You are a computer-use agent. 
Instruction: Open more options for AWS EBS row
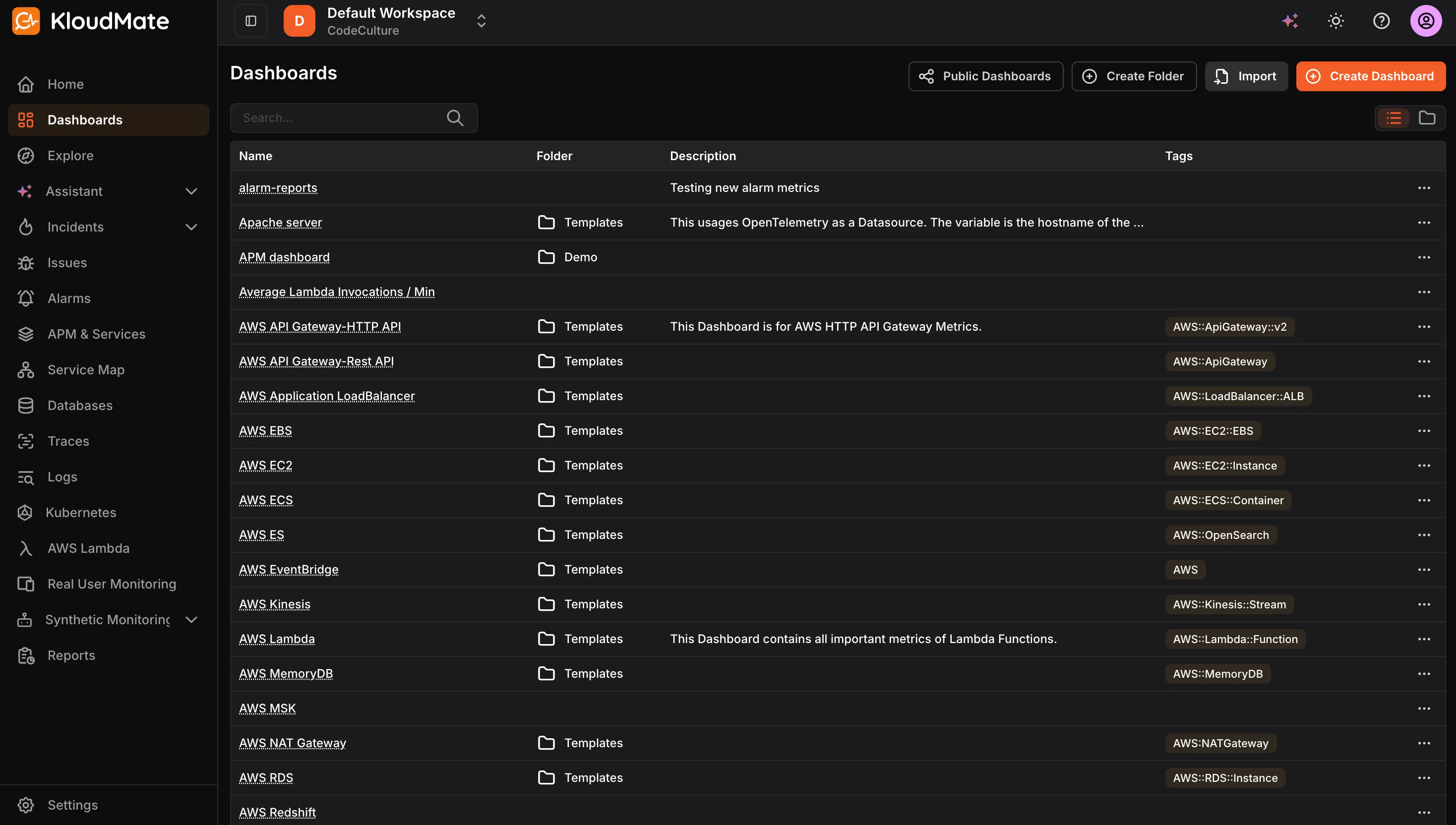(1424, 431)
